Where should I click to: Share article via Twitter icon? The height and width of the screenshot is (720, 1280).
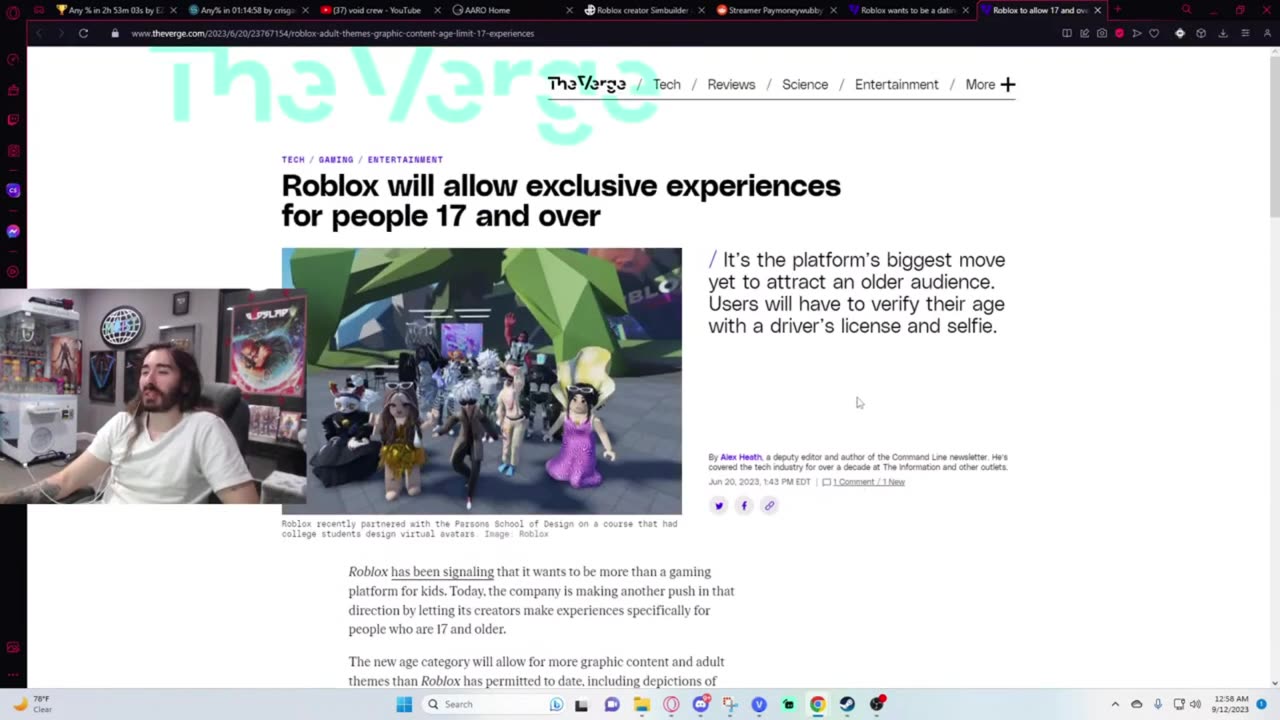(718, 505)
